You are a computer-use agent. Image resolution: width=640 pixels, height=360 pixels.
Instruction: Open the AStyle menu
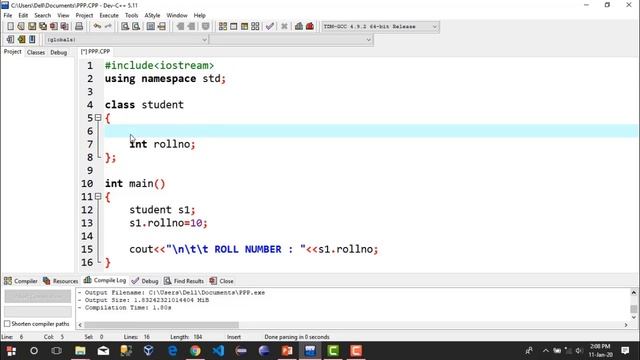(152, 15)
